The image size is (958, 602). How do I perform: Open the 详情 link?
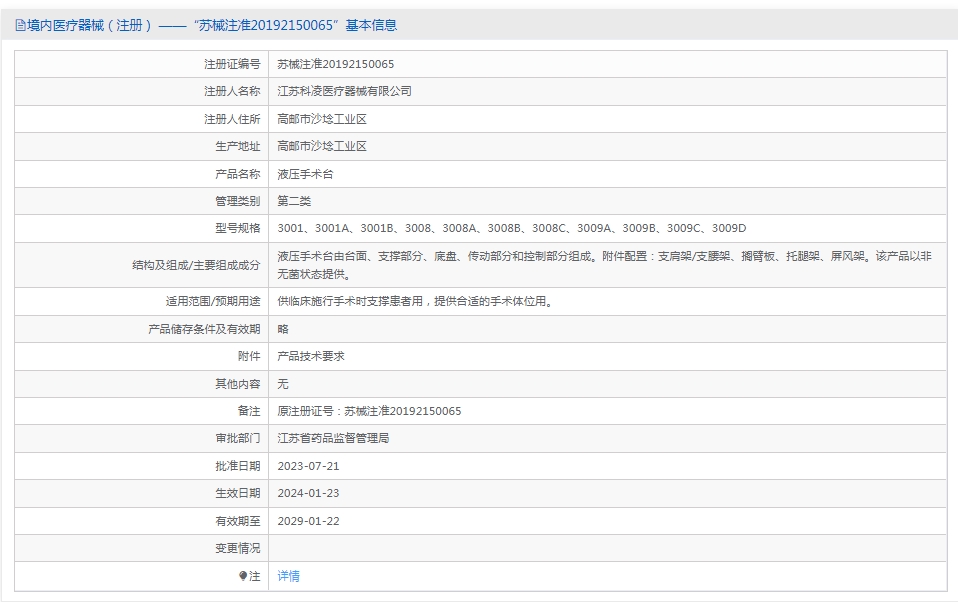287,576
